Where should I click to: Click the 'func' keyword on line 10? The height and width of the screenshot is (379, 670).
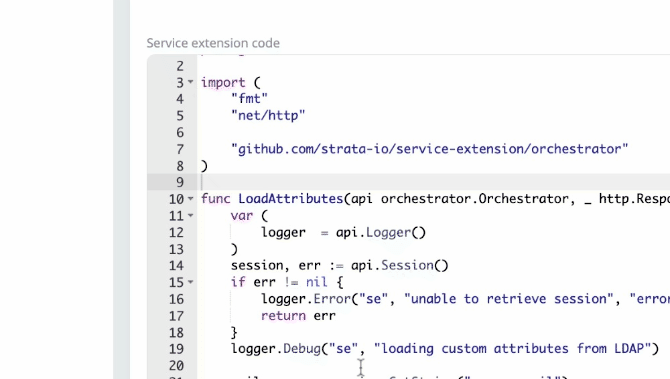click(215, 199)
